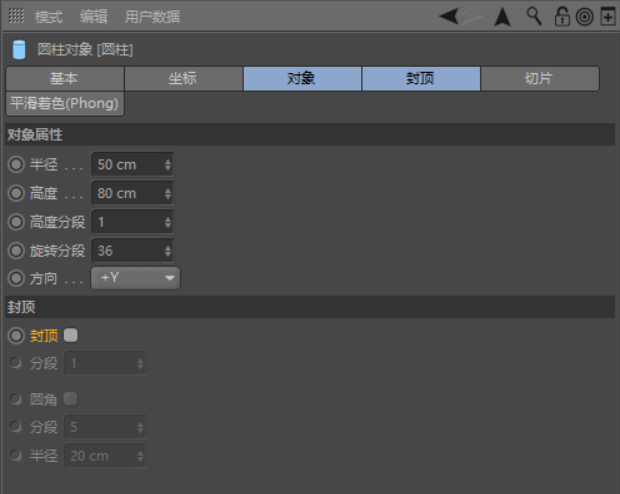Switch to the 坐标 tab
The height and width of the screenshot is (494, 620).
[183, 78]
